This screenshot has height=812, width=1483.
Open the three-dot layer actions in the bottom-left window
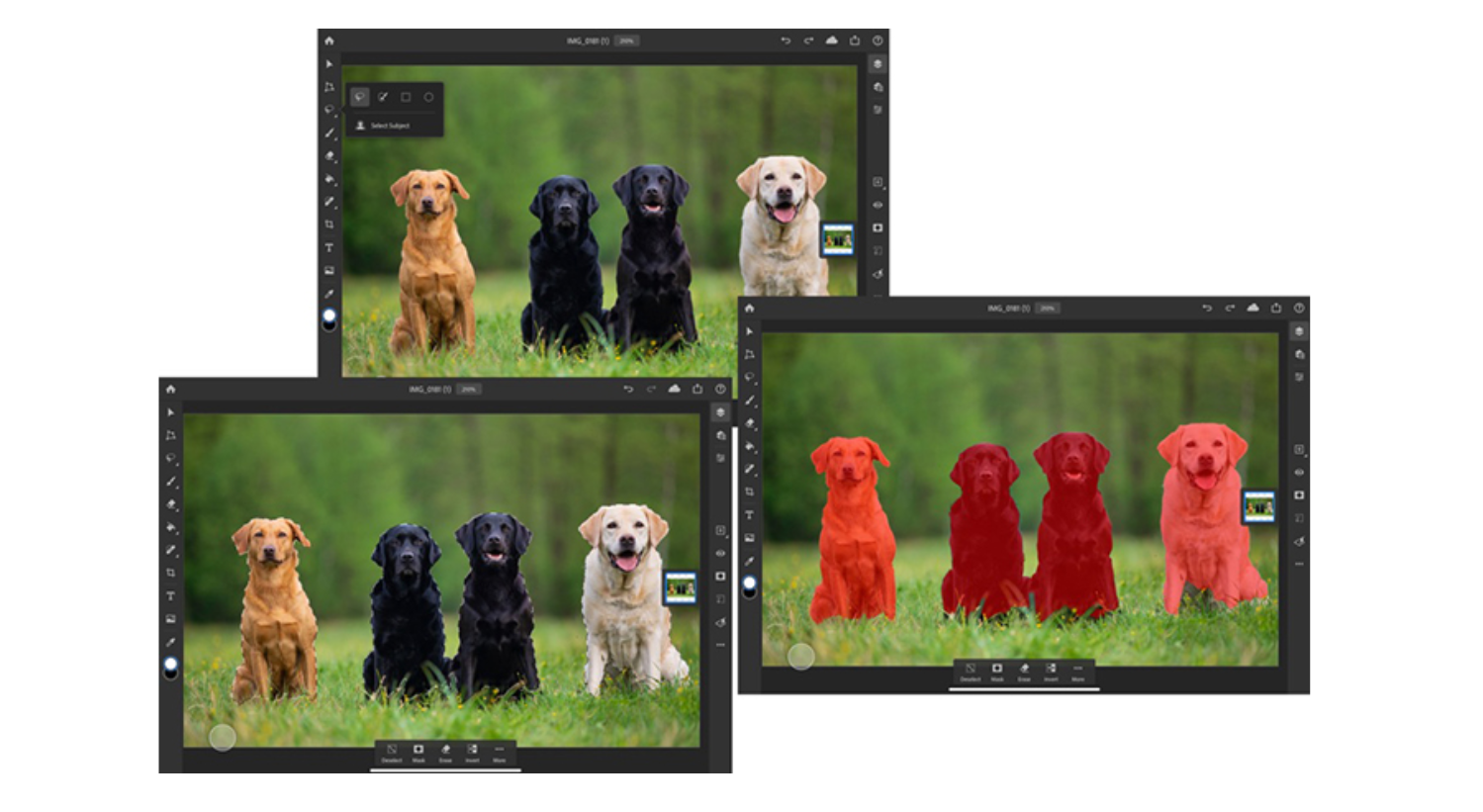pos(720,645)
